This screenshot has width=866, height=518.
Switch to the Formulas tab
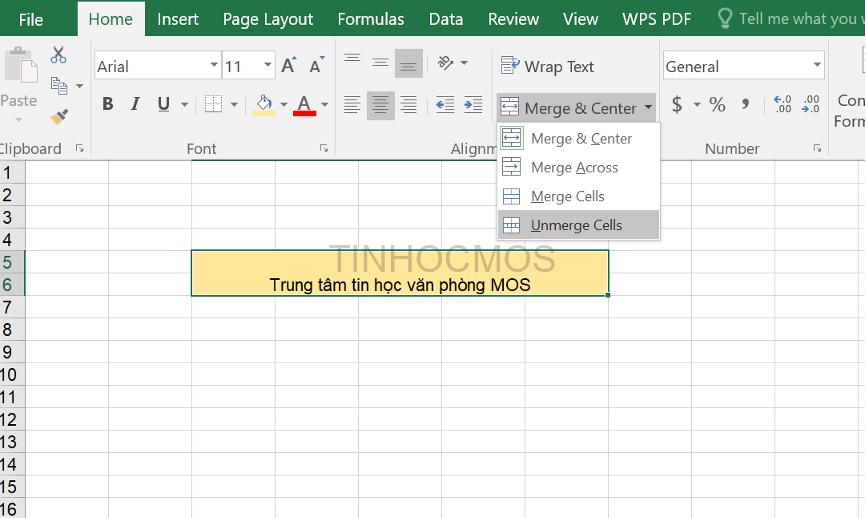[371, 19]
